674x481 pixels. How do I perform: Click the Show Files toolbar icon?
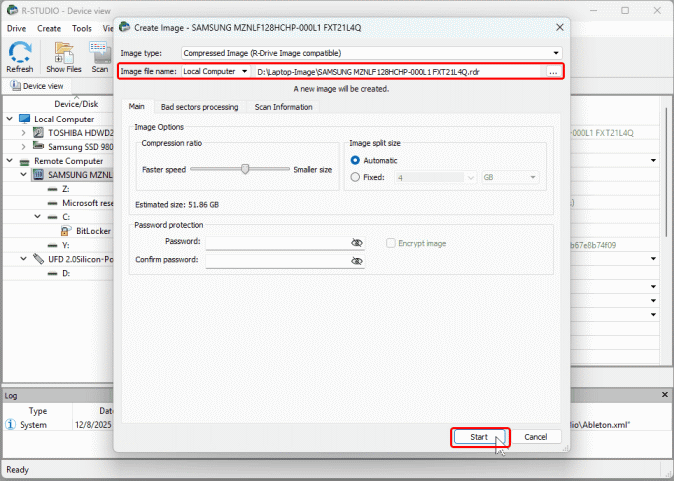click(x=64, y=55)
